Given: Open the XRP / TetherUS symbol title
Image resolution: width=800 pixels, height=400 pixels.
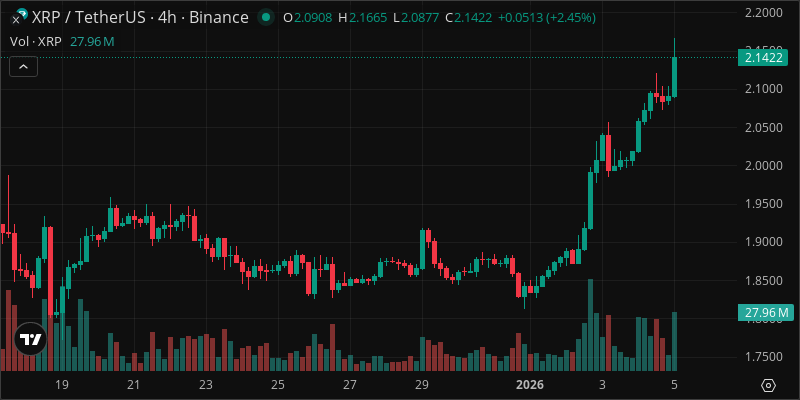Looking at the screenshot, I should (140, 18).
